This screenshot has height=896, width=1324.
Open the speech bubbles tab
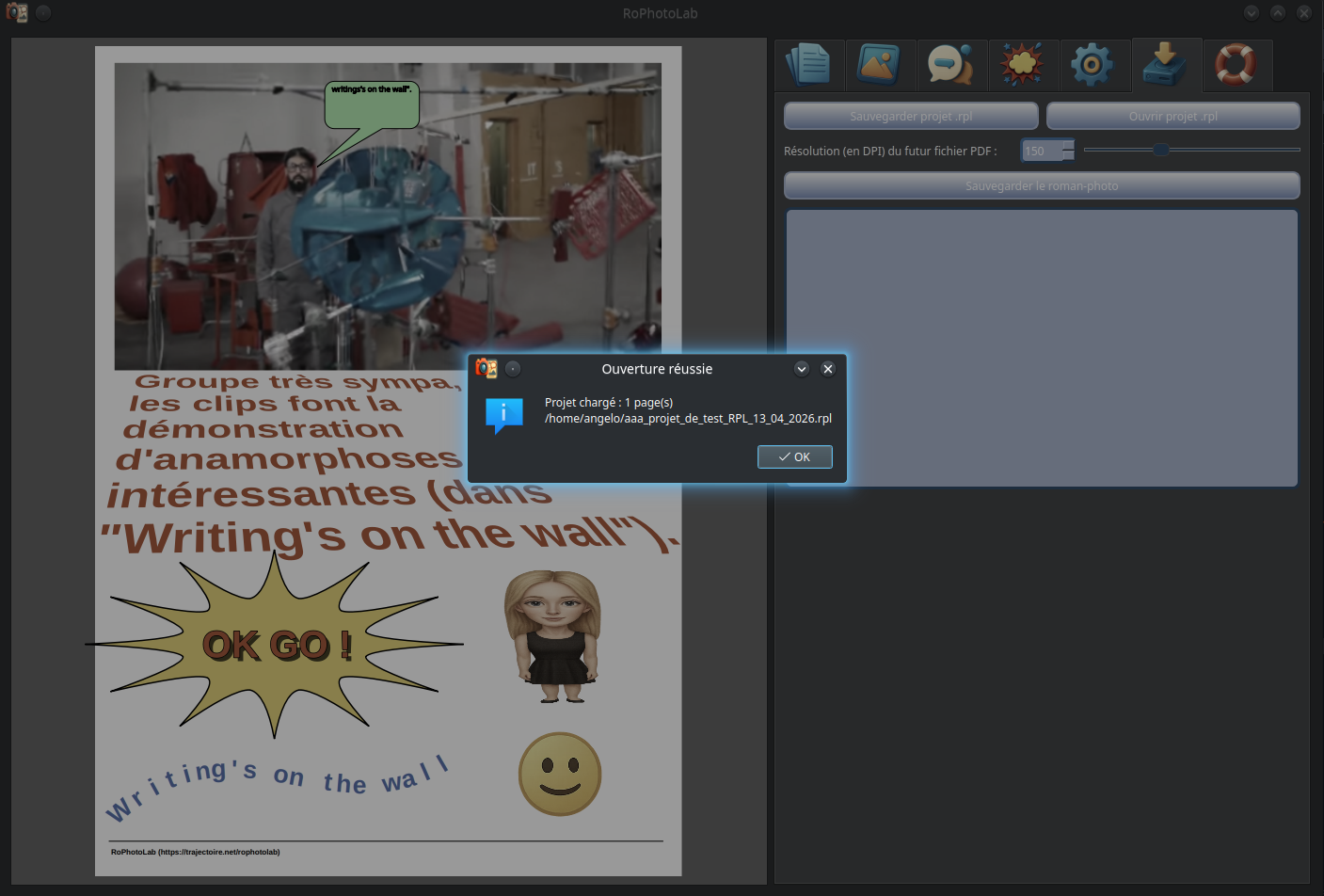coord(951,65)
